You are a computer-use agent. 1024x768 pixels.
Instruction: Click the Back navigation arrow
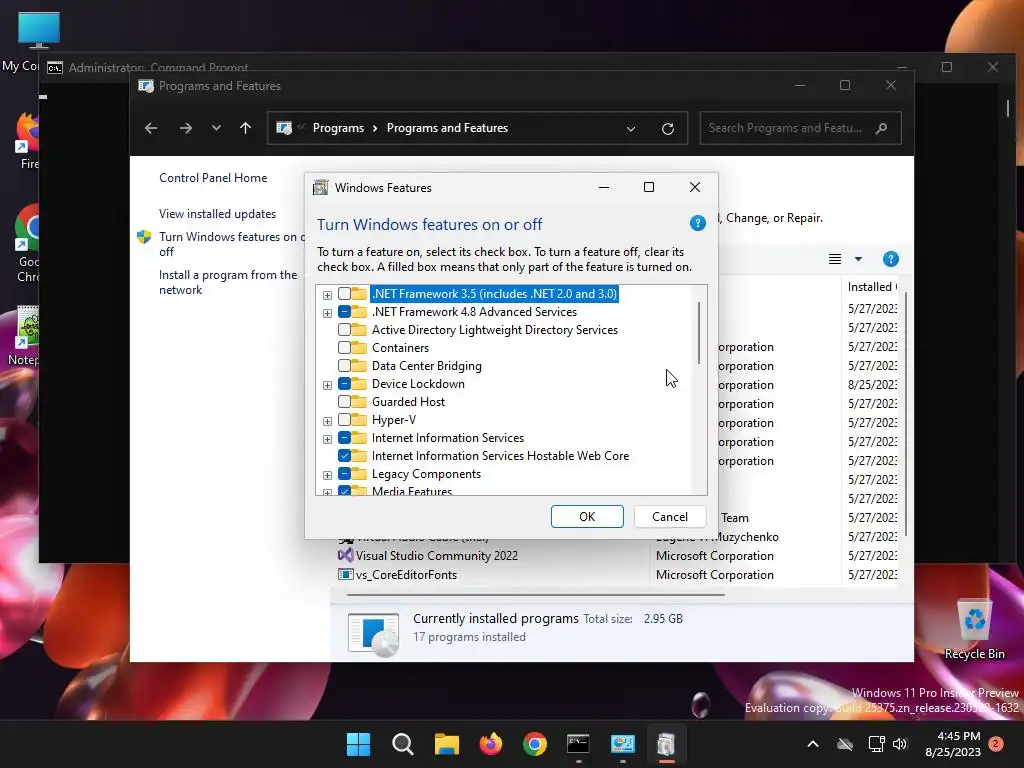[x=151, y=128]
